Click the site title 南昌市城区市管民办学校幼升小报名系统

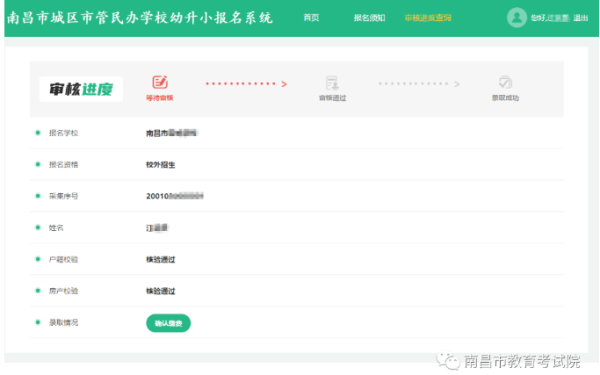[140, 18]
